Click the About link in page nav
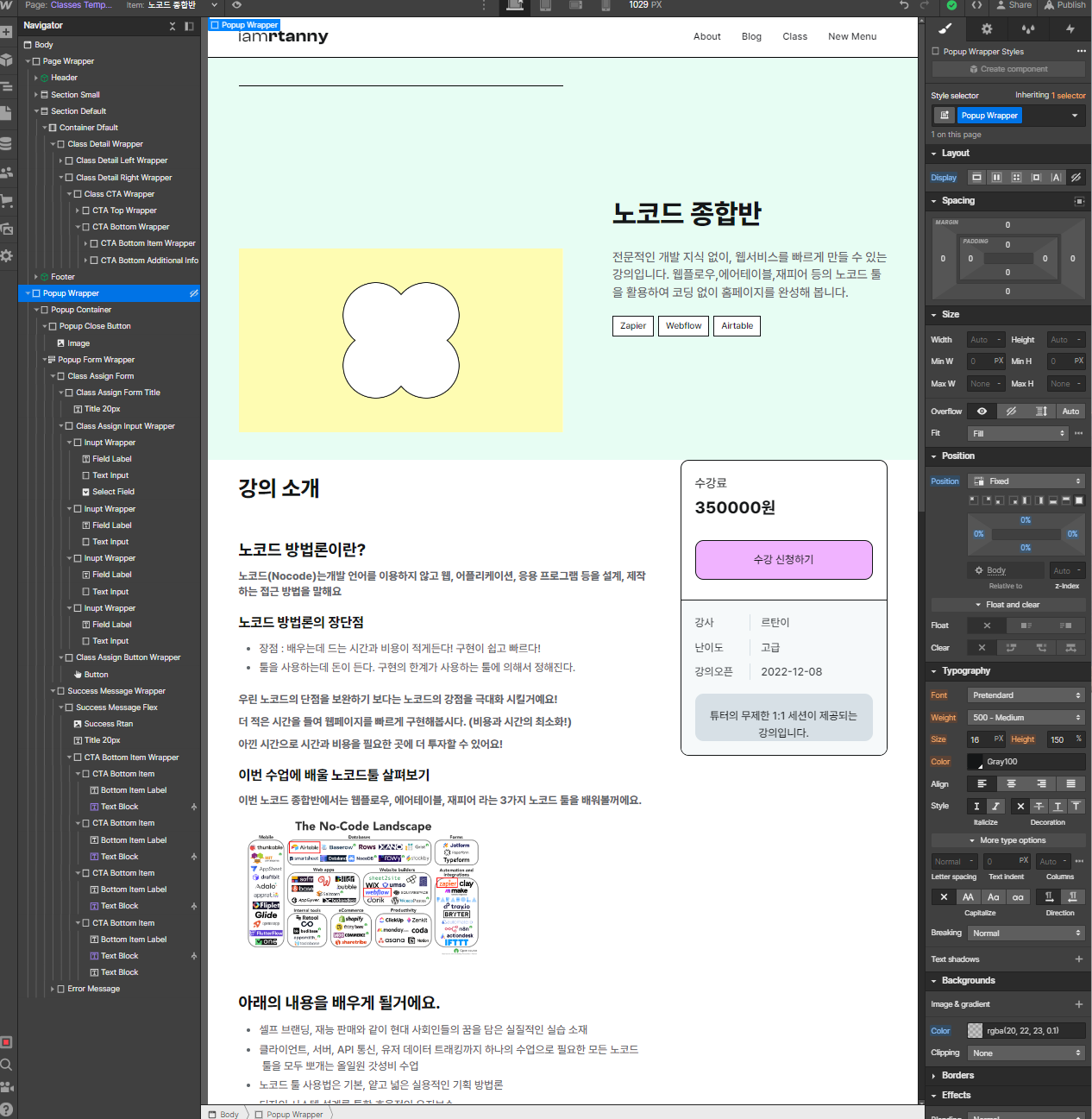Viewport: 1092px width, 1119px height. pos(707,36)
